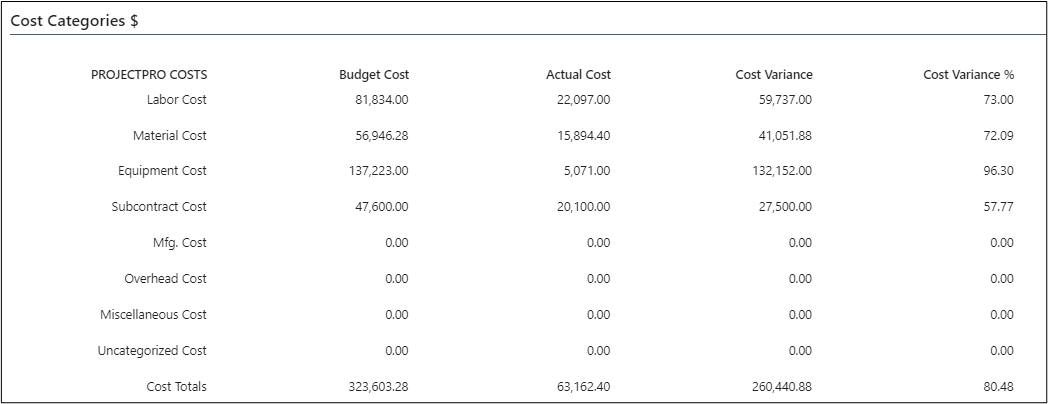Click the Budget Cost column header

click(374, 75)
